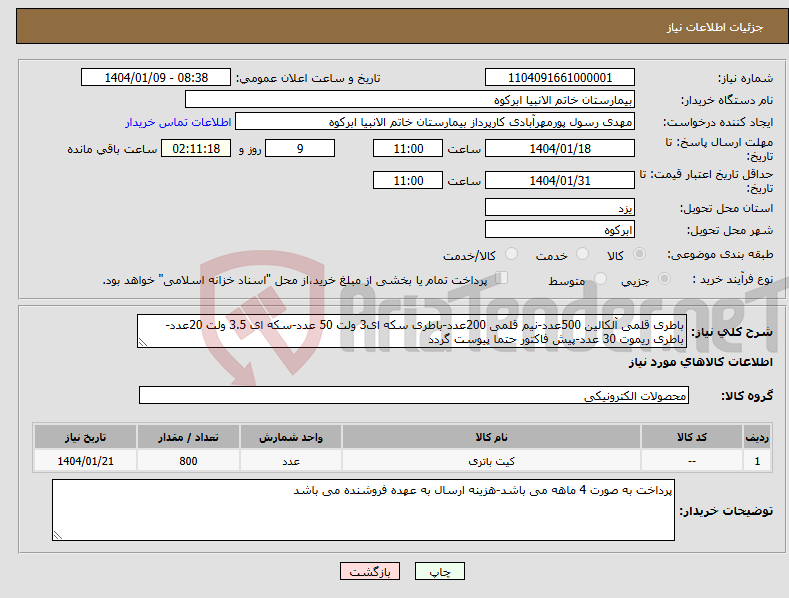Select the کالا/خدمت radio button

pos(511,254)
